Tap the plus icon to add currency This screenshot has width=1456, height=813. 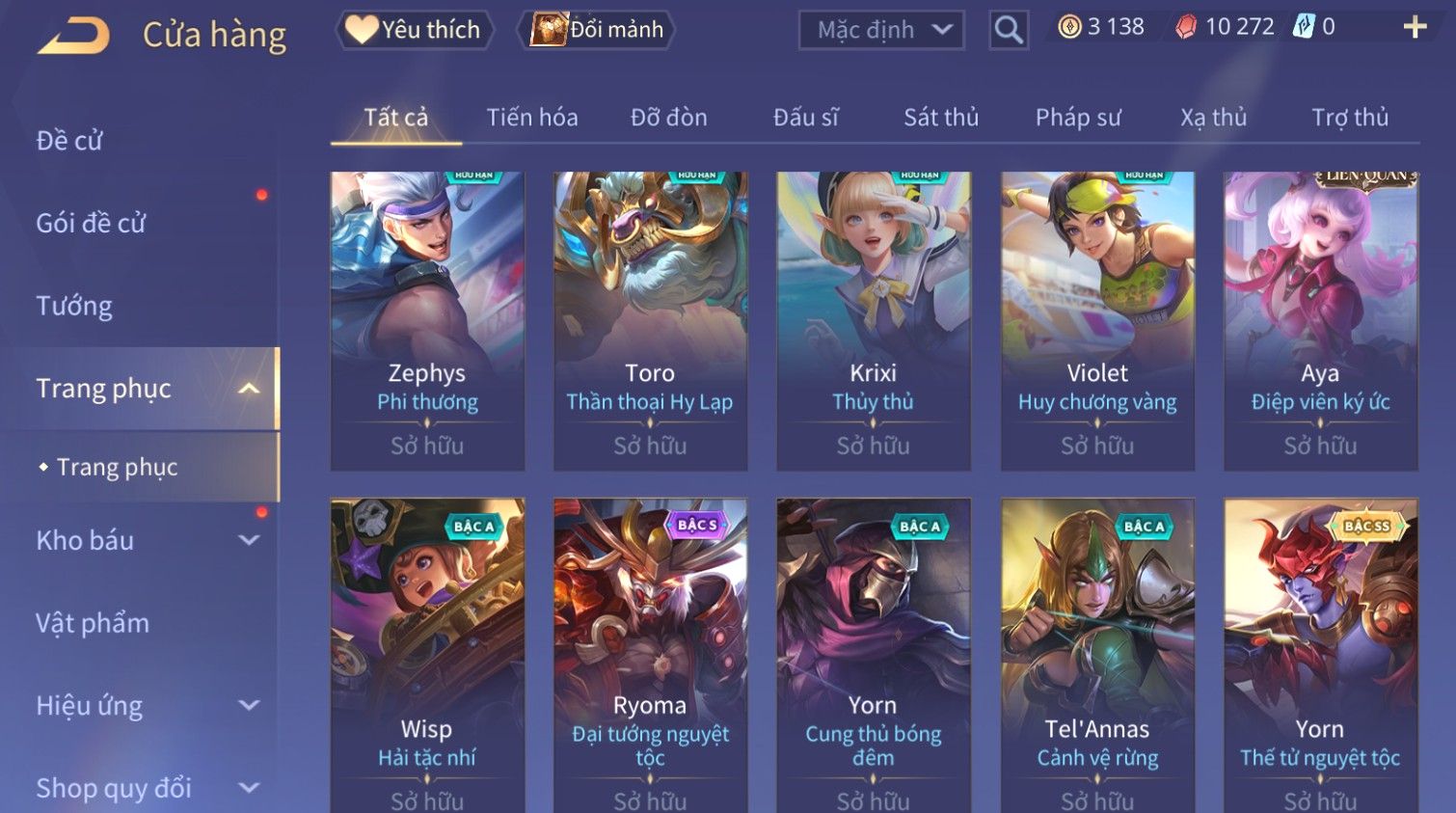1415,27
